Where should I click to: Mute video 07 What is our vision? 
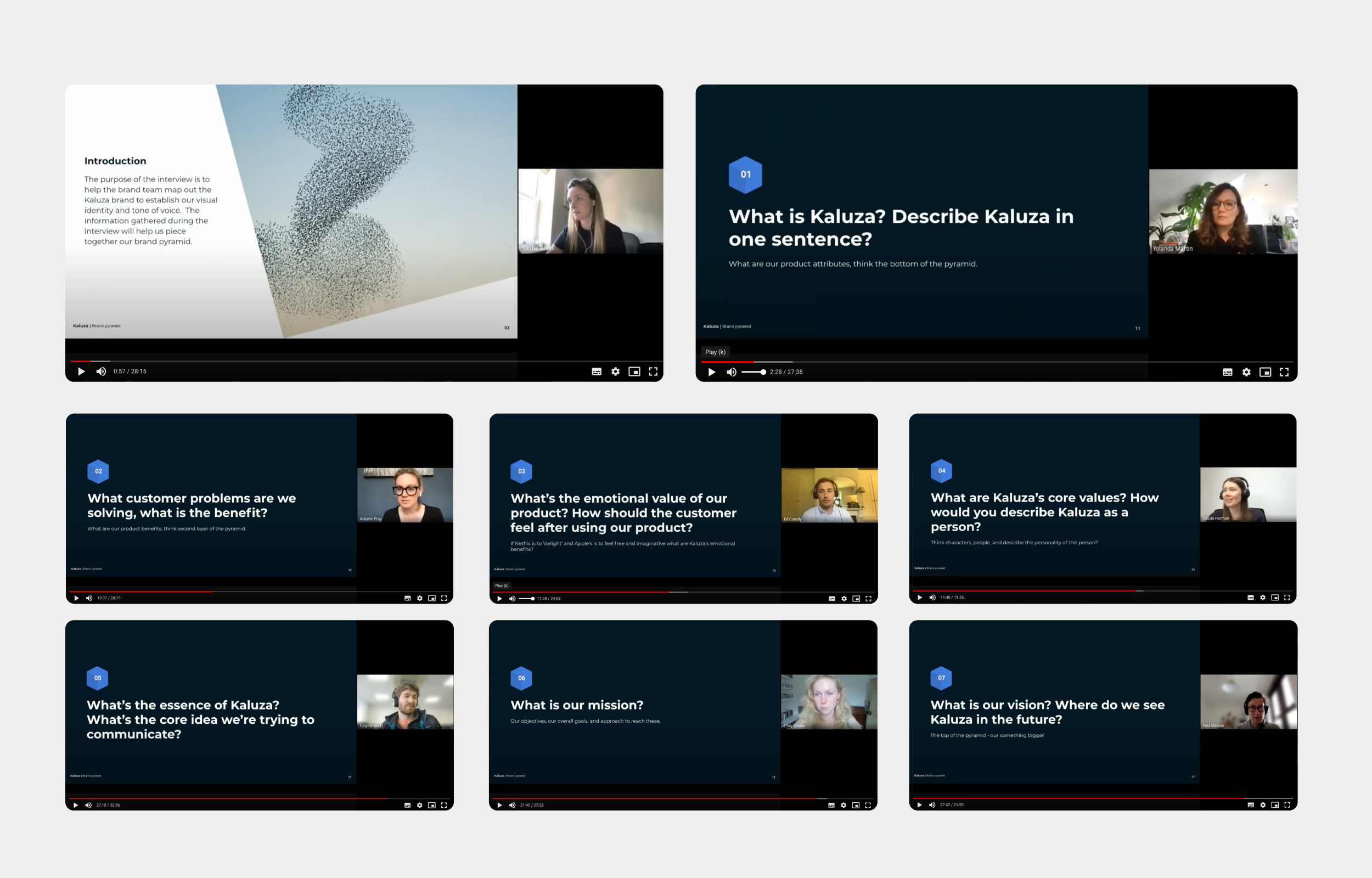[932, 804]
